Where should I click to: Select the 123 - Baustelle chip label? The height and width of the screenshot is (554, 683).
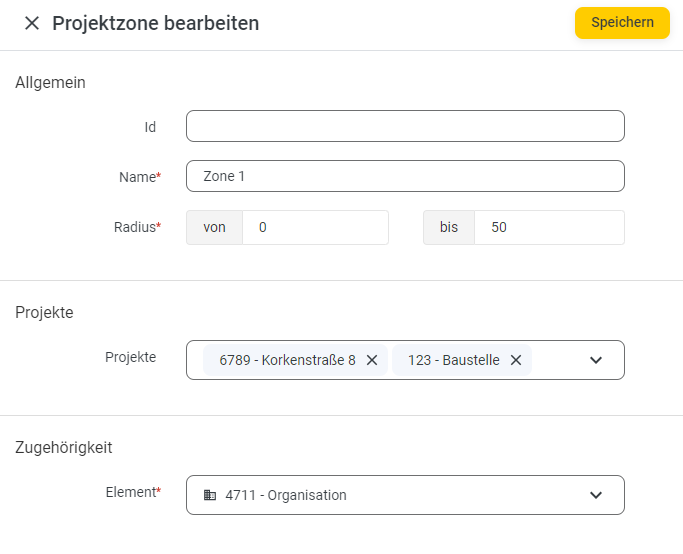pyautogui.click(x=453, y=360)
